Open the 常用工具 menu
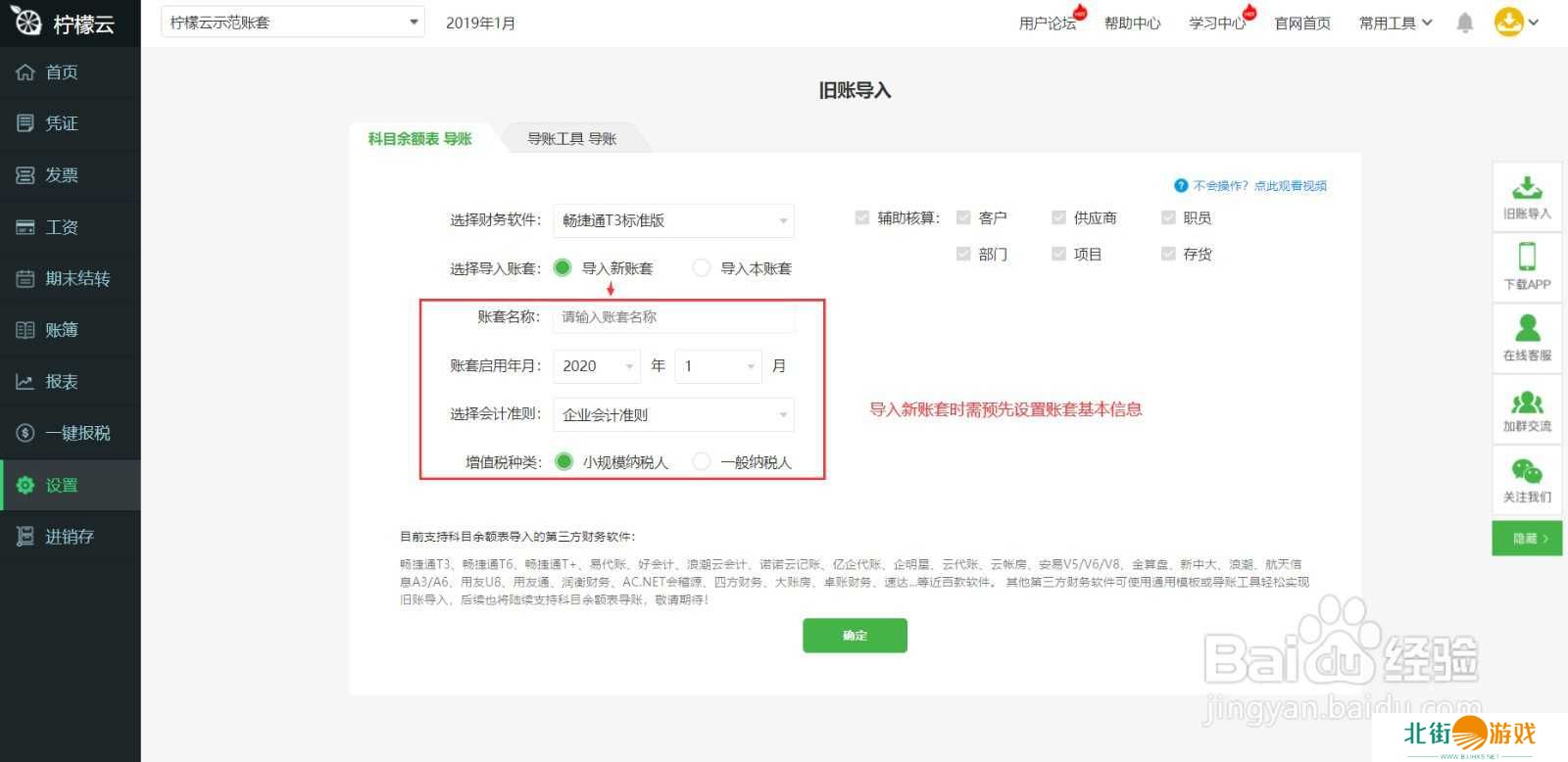Screen dimensions: 1568x762 point(1395,23)
